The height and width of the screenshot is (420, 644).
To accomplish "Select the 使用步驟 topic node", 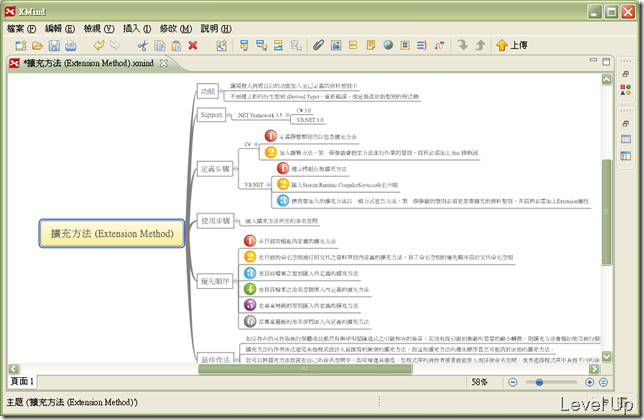I will (215, 221).
